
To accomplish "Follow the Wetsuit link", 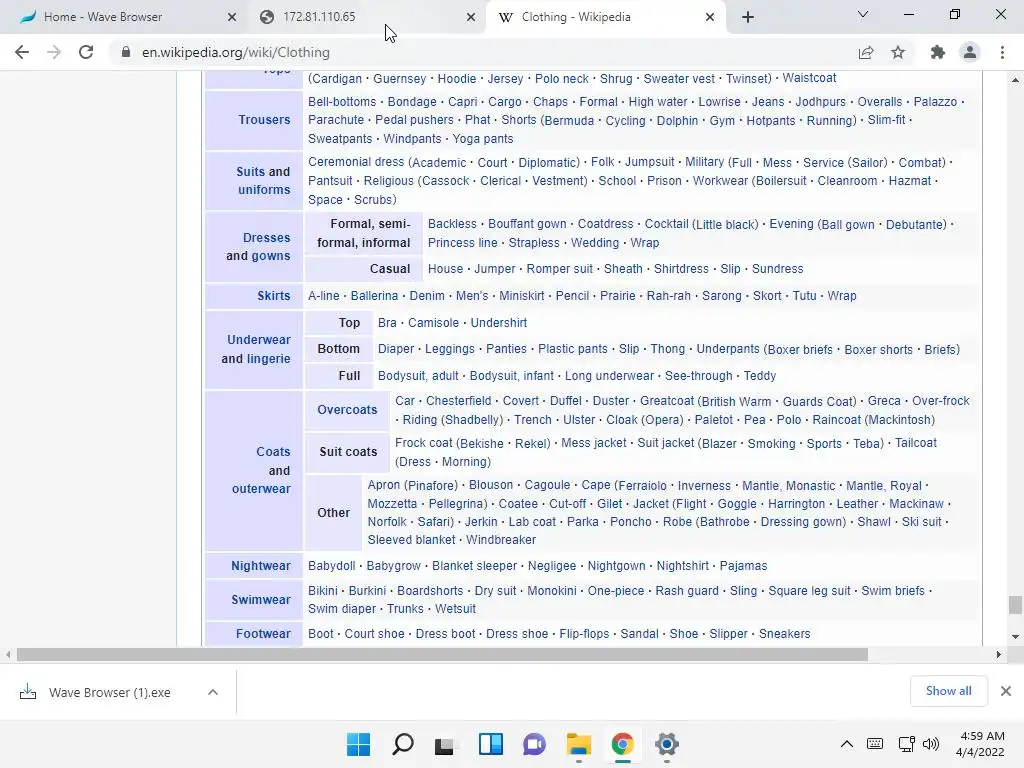I will click(x=455, y=609).
